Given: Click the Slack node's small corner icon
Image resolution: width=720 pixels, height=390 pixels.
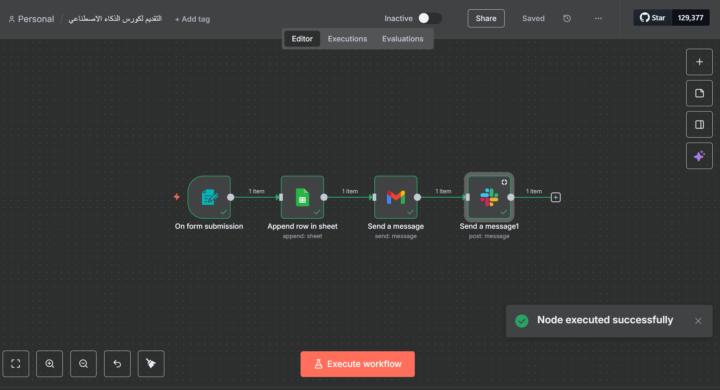Looking at the screenshot, I should coord(504,182).
